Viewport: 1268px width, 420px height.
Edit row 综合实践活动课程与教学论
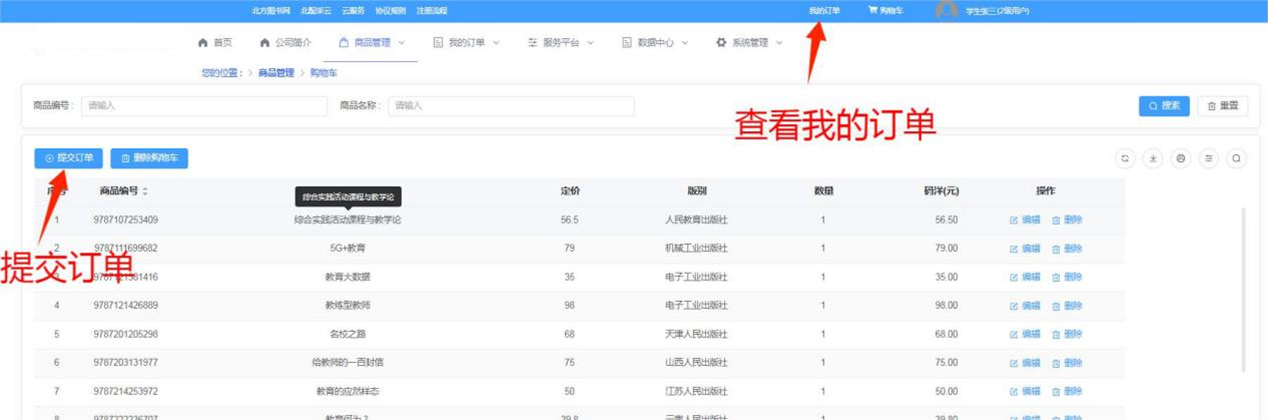click(x=1025, y=220)
